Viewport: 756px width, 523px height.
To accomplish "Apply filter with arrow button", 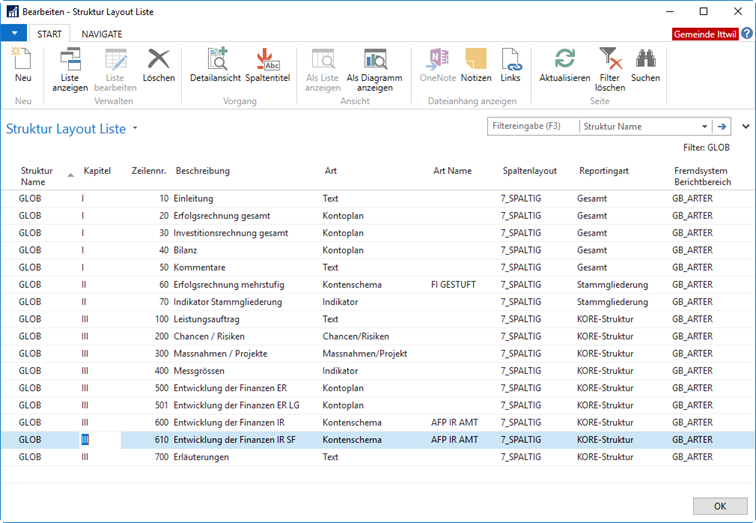I will (722, 126).
